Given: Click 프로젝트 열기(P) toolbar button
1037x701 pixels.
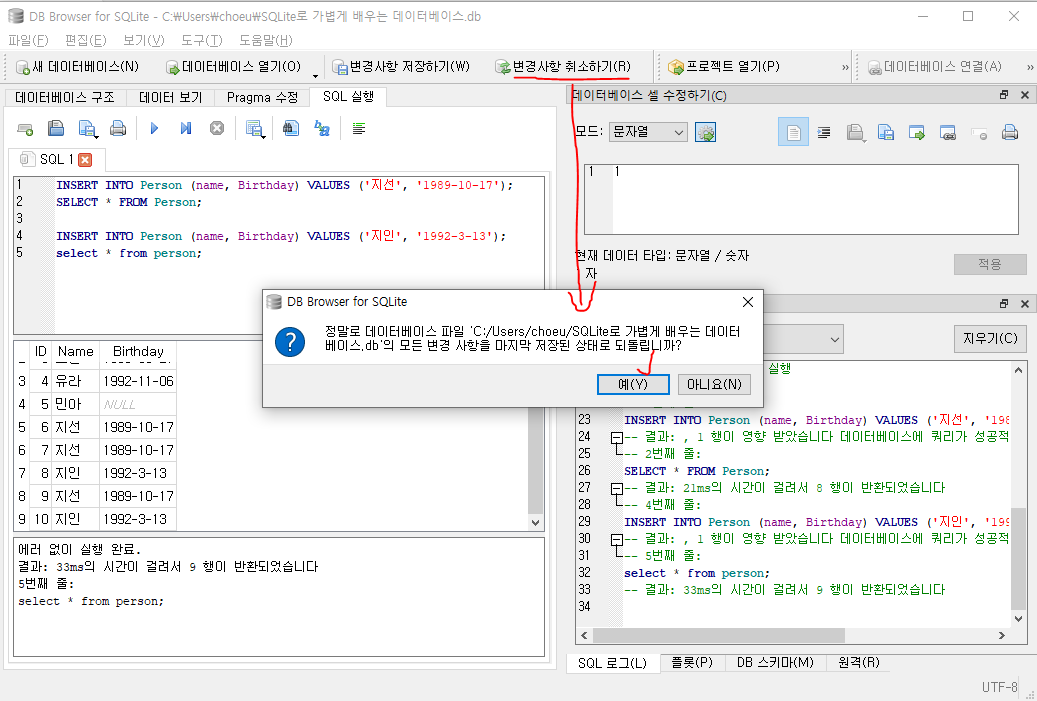Looking at the screenshot, I should 724,67.
